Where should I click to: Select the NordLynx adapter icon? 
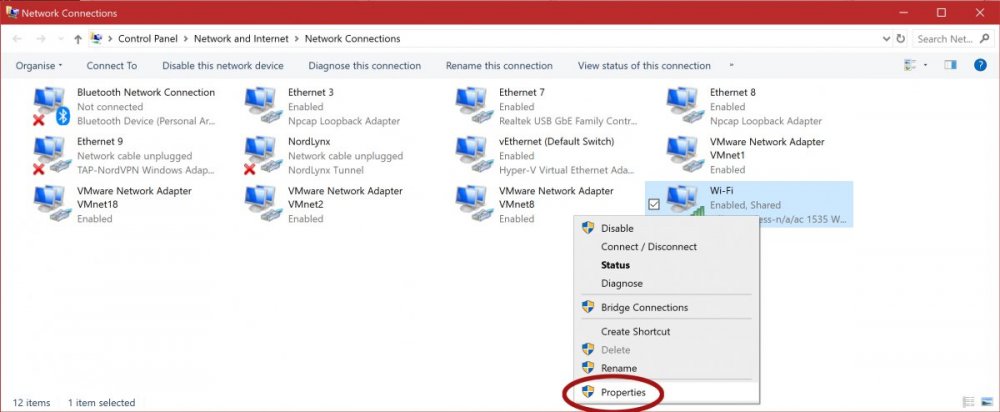[263, 156]
